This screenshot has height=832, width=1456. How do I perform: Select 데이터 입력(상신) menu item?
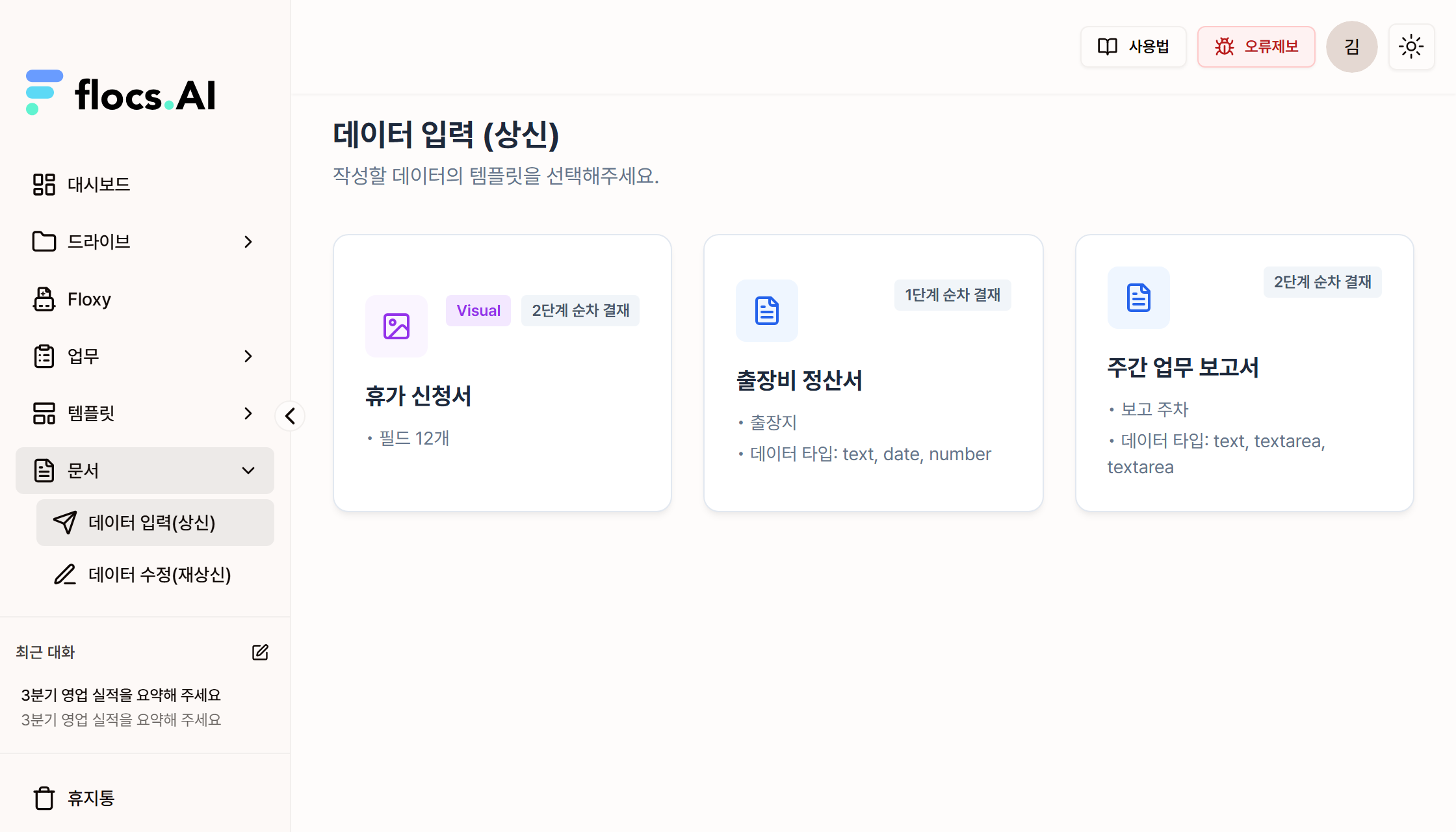coord(155,523)
